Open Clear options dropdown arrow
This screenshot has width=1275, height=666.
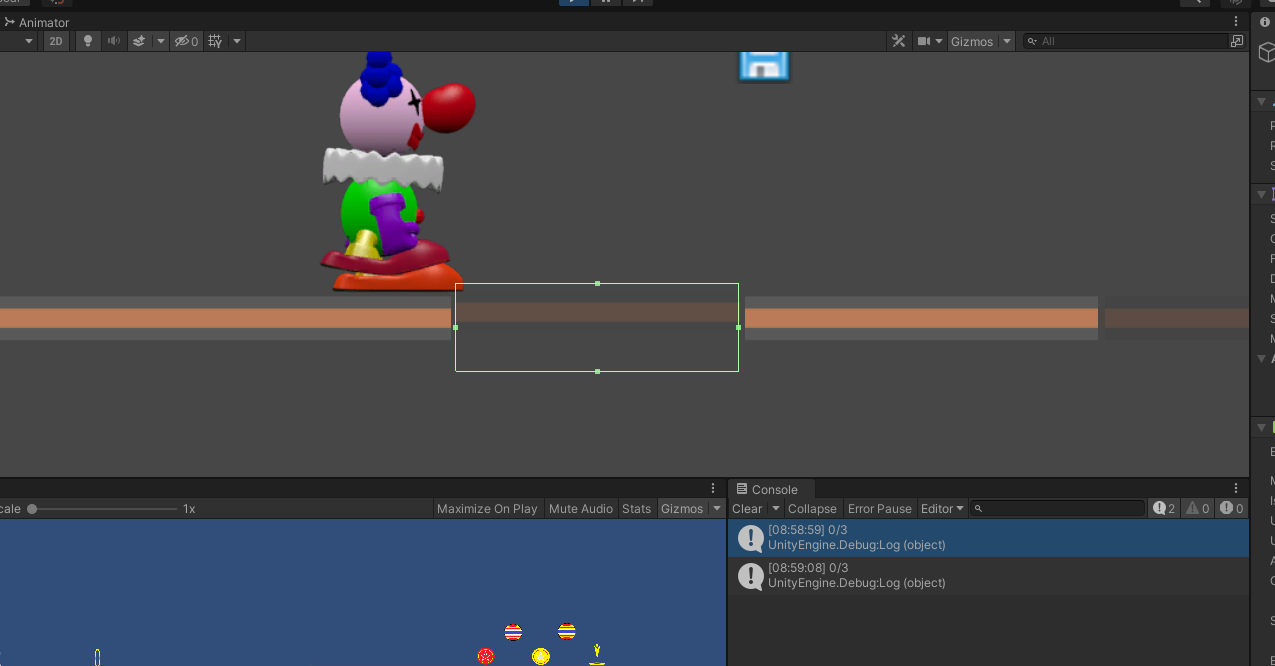[x=775, y=509]
